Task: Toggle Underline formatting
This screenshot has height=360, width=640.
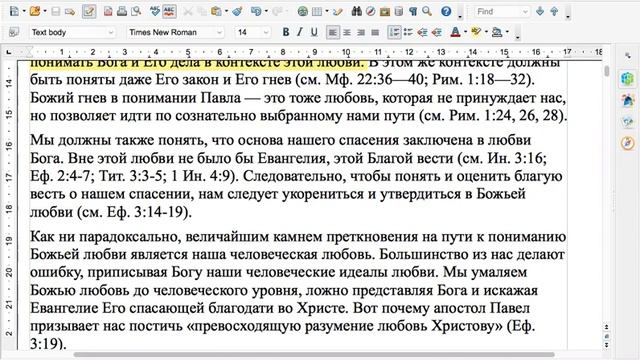Action: pyautogui.click(x=314, y=32)
